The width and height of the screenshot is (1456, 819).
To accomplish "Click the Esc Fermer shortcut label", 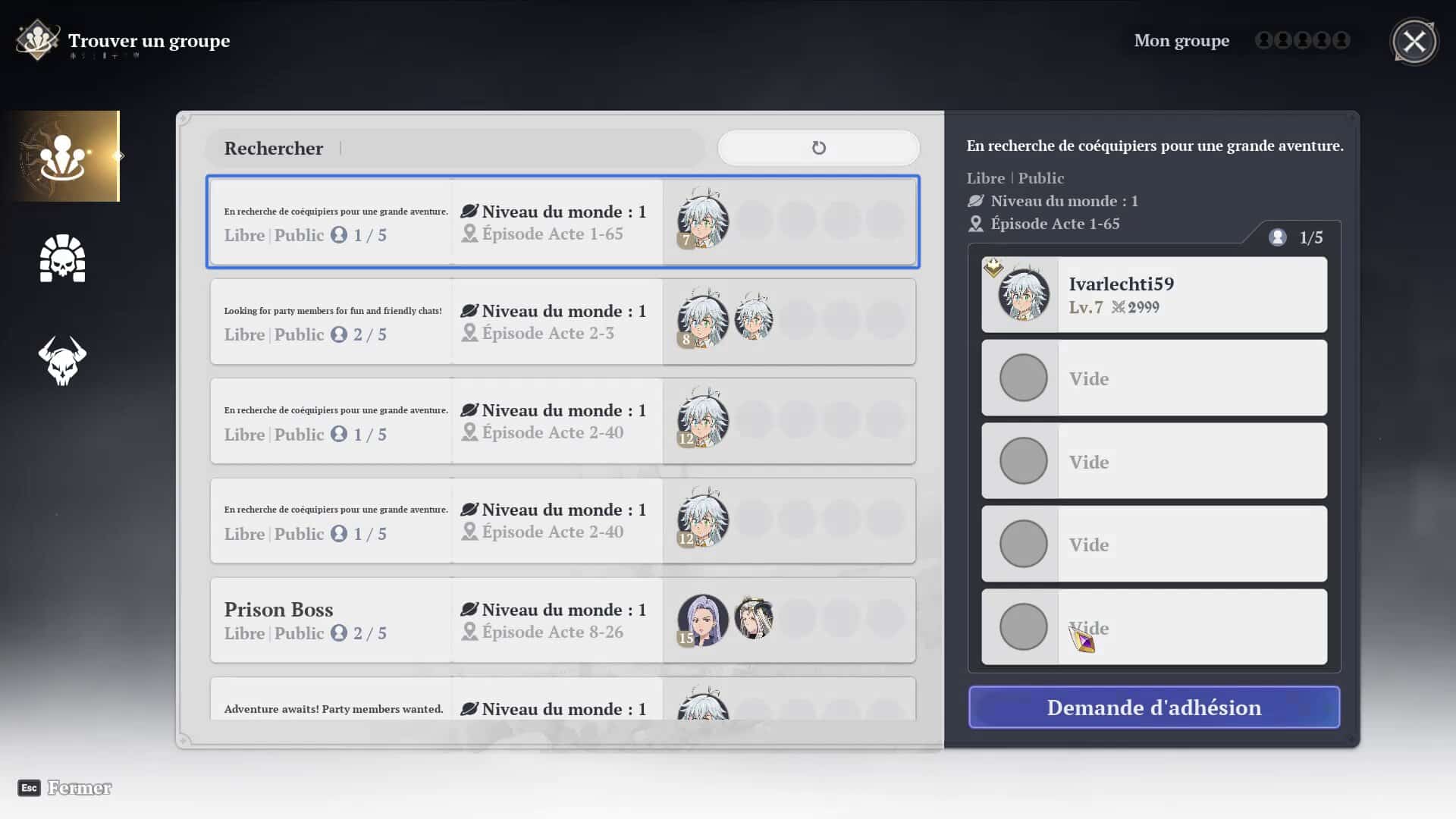I will pos(64,788).
